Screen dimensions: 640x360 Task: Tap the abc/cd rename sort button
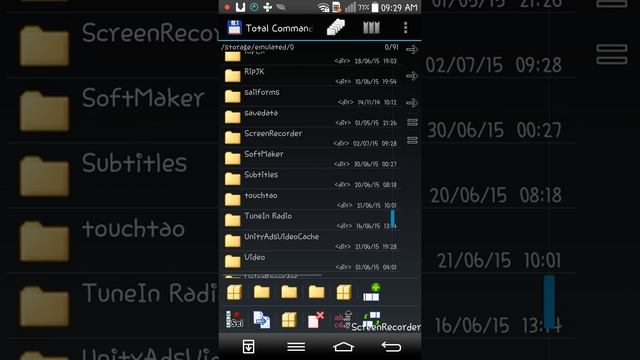(x=342, y=320)
